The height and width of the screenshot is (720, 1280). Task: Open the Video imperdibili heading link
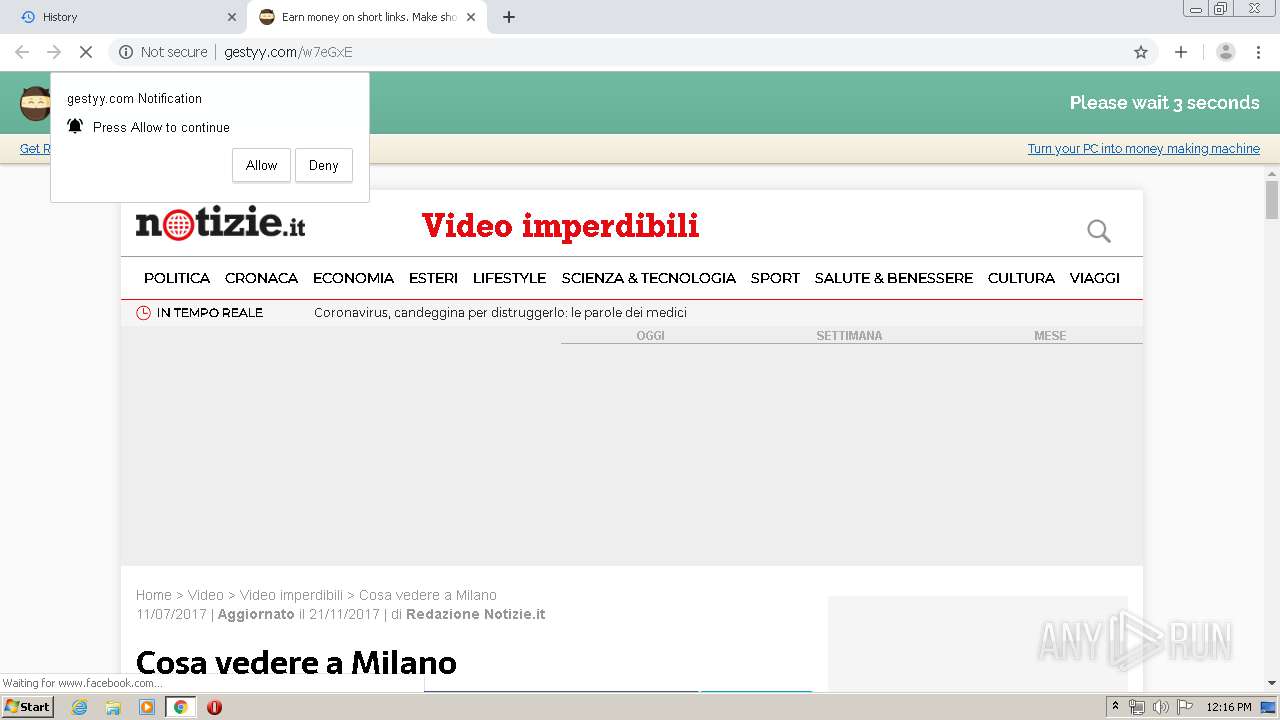pyautogui.click(x=560, y=226)
